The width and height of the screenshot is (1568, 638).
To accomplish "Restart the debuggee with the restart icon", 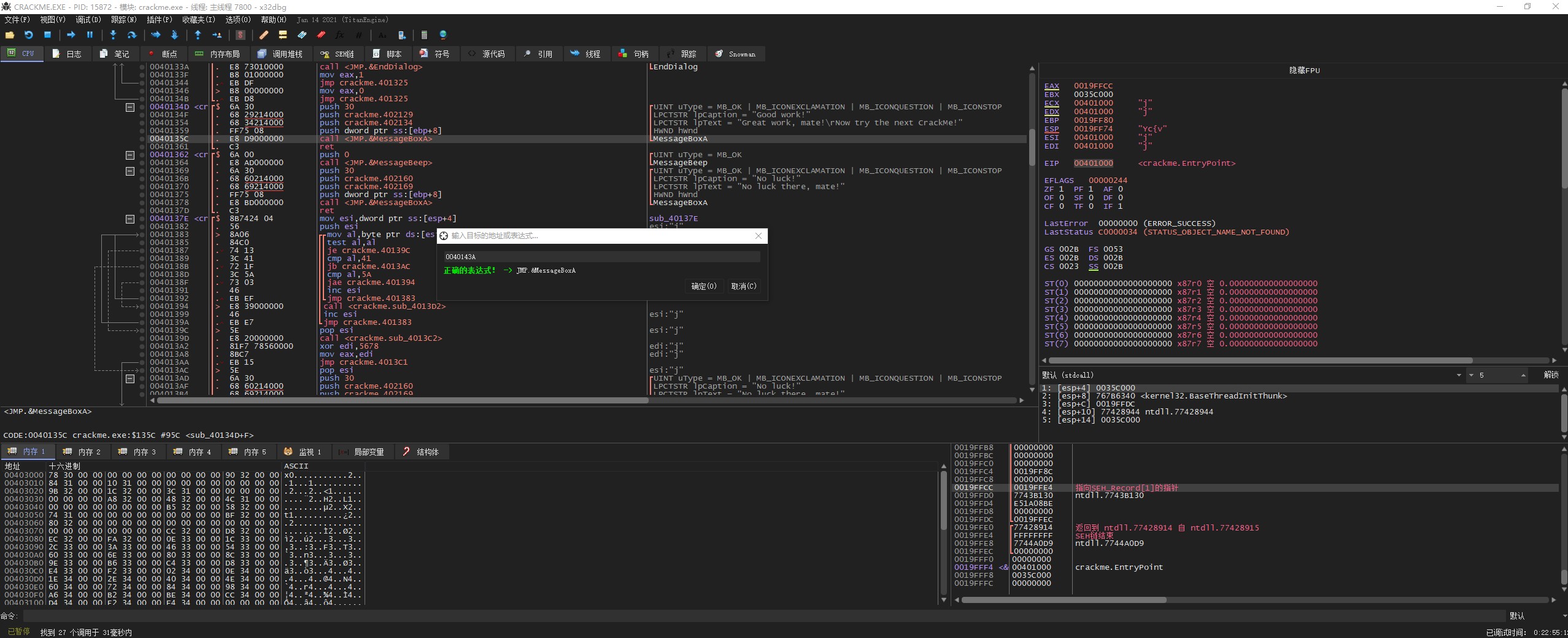I will click(x=28, y=35).
